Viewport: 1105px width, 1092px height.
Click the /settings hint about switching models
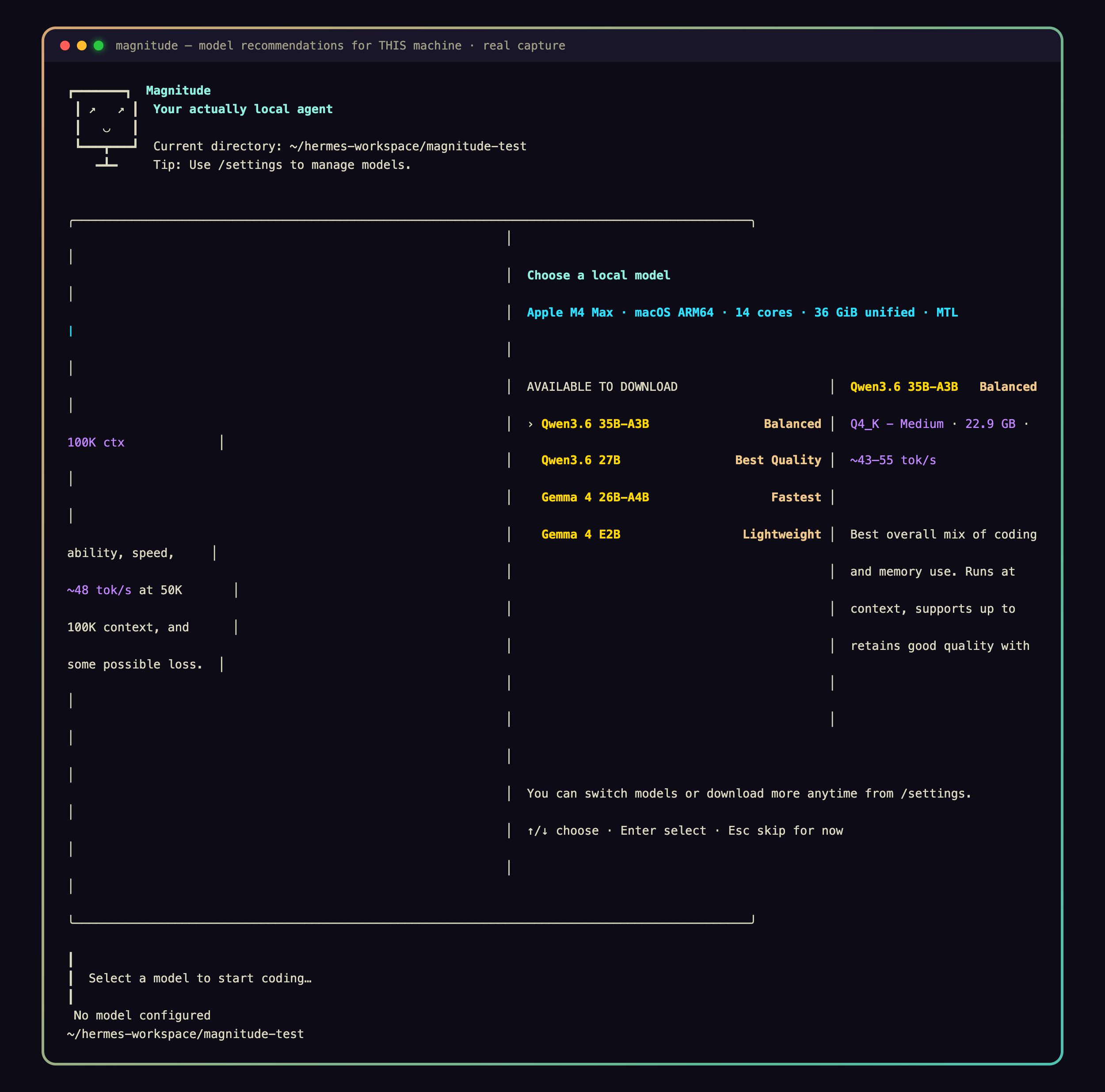749,794
